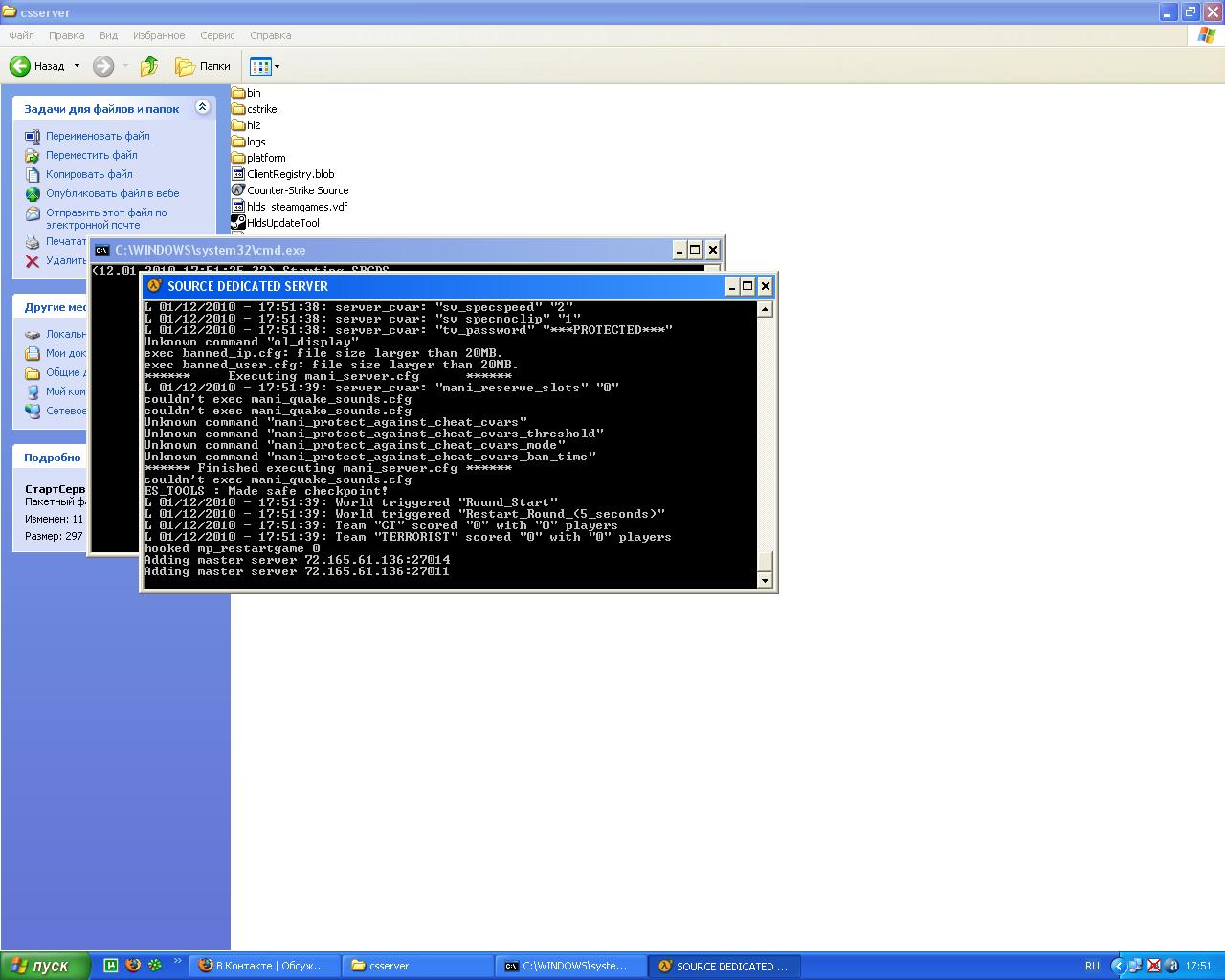1225x980 pixels.
Task: Select the logs folder icon
Action: [x=238, y=142]
